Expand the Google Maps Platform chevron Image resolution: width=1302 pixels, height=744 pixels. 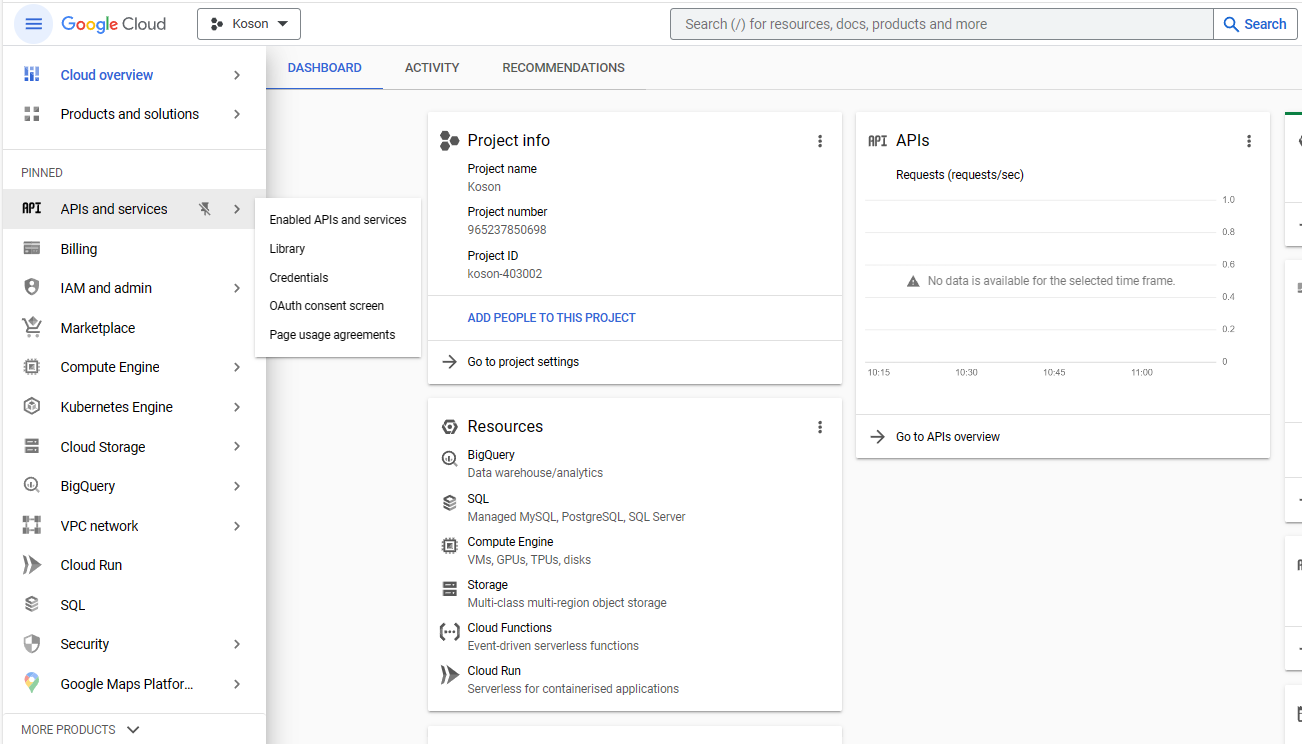click(x=237, y=684)
